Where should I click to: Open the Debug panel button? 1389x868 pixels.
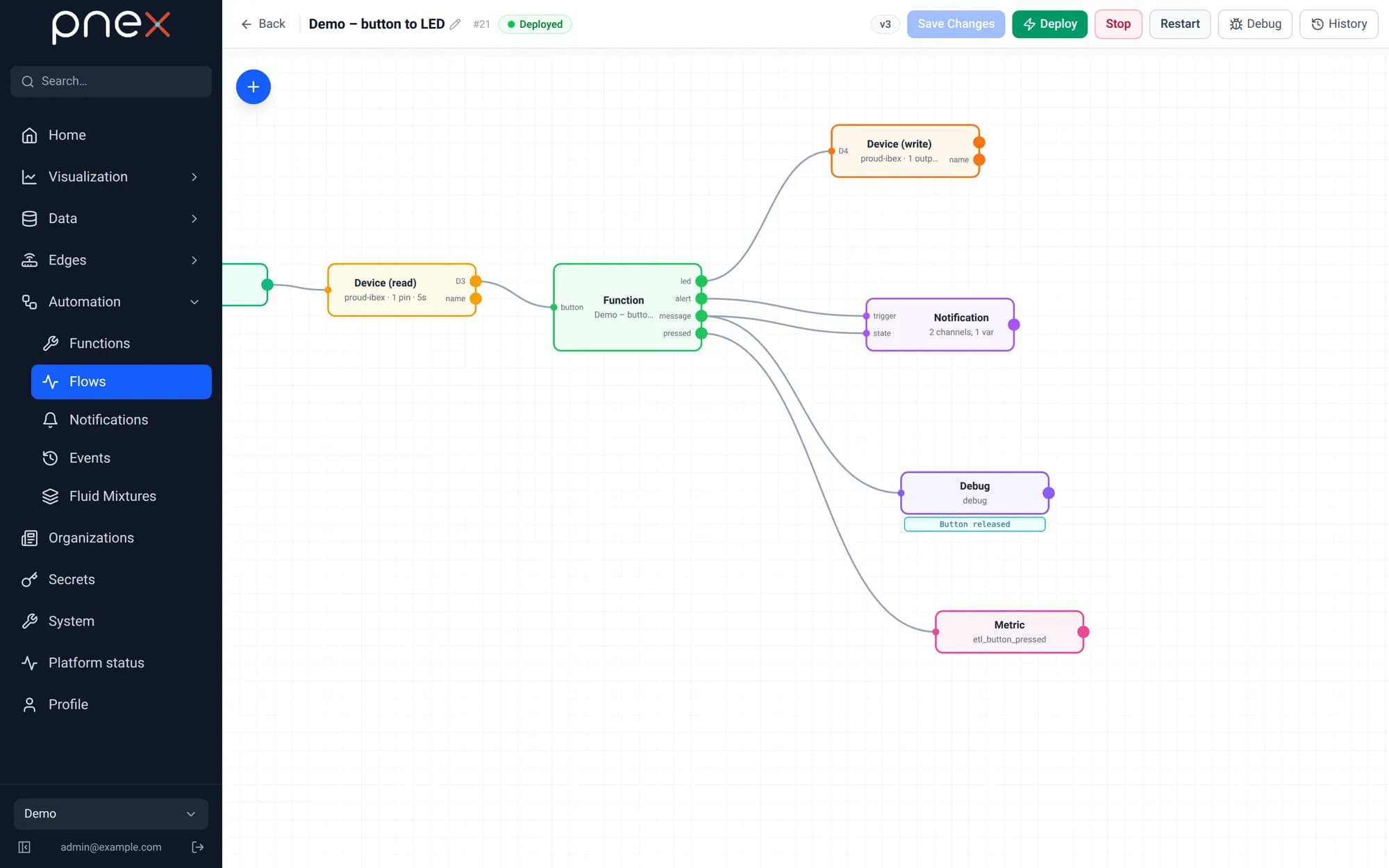coord(1255,24)
